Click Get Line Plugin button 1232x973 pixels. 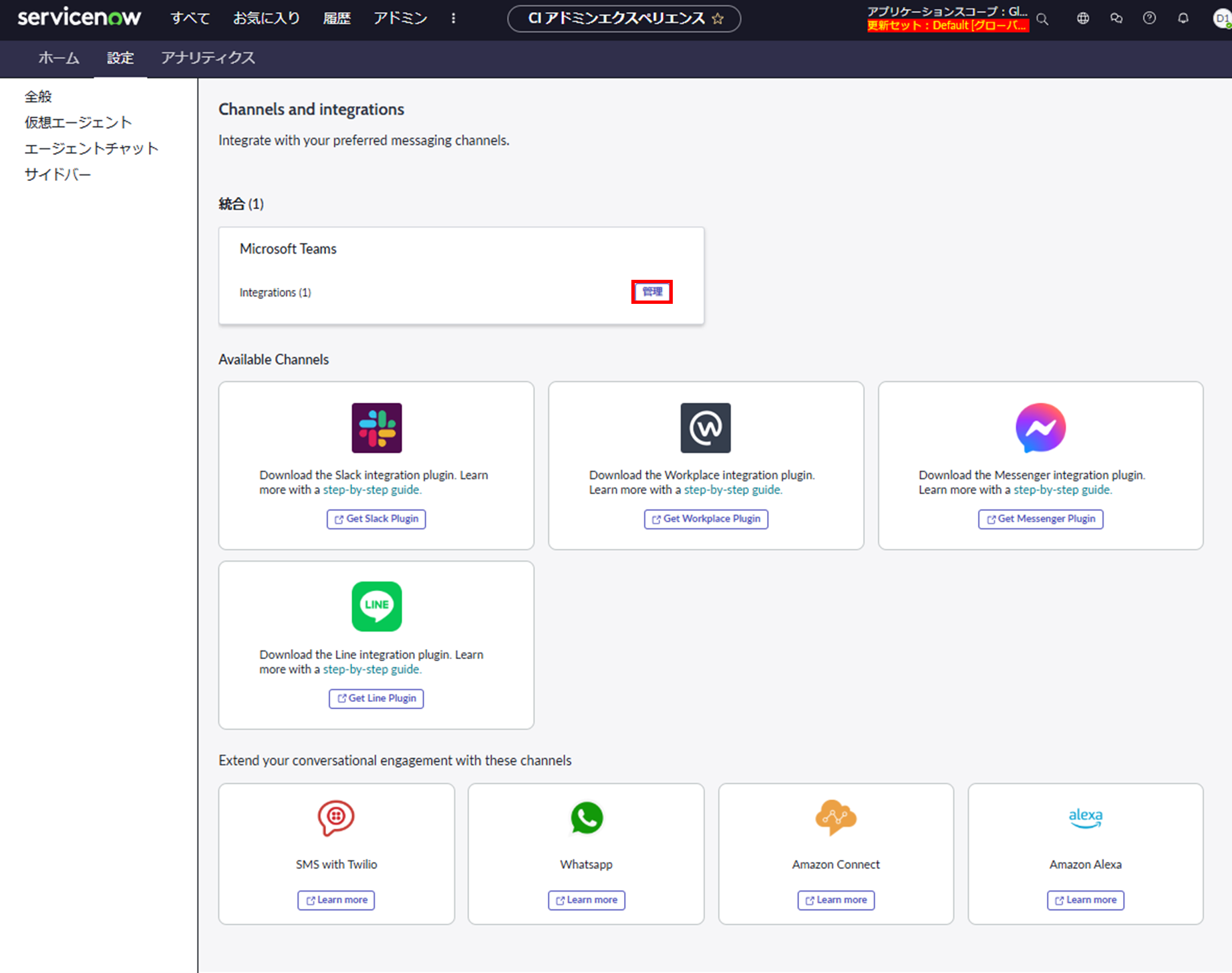click(376, 699)
